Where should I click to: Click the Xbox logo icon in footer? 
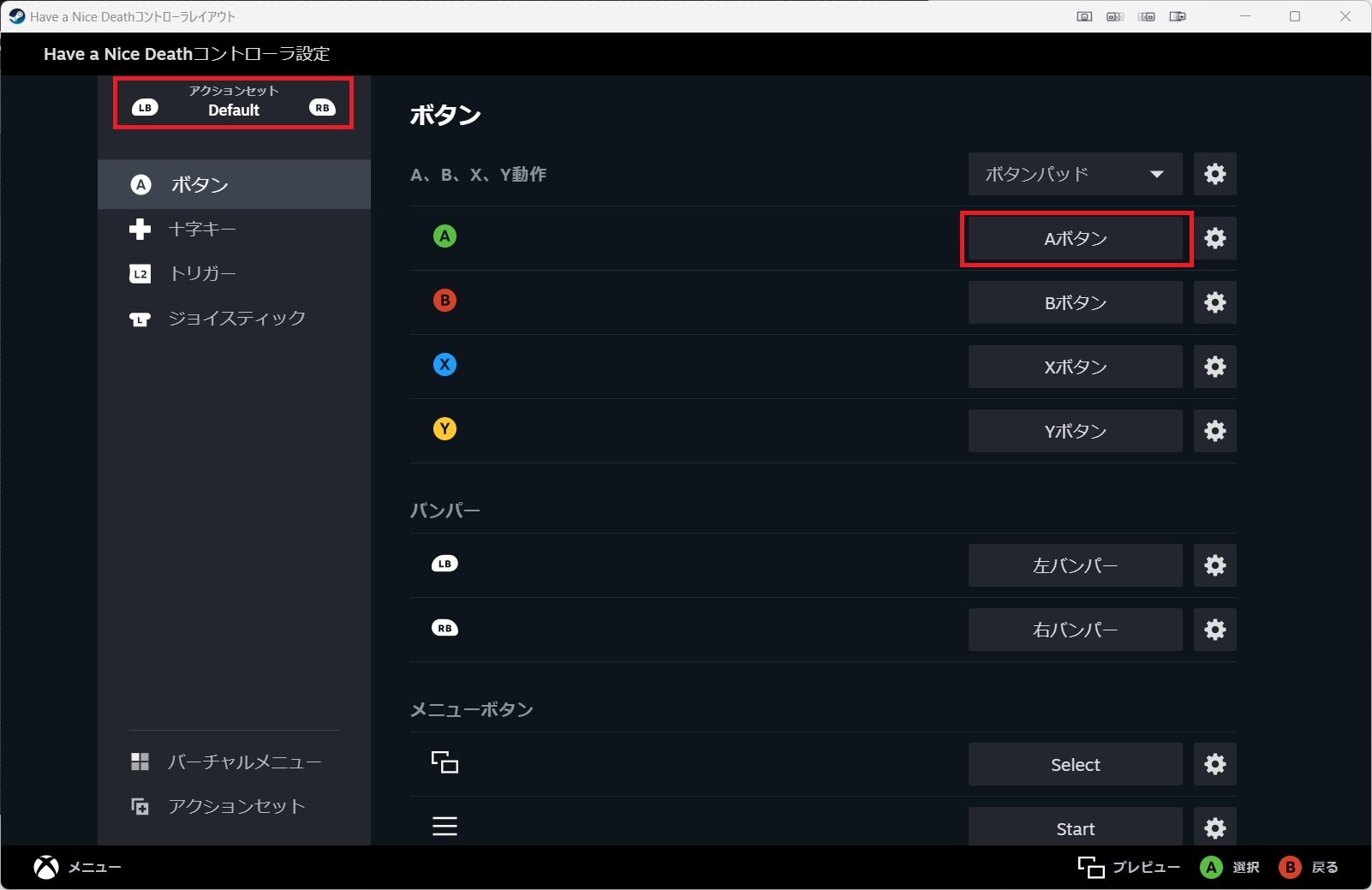[46, 868]
